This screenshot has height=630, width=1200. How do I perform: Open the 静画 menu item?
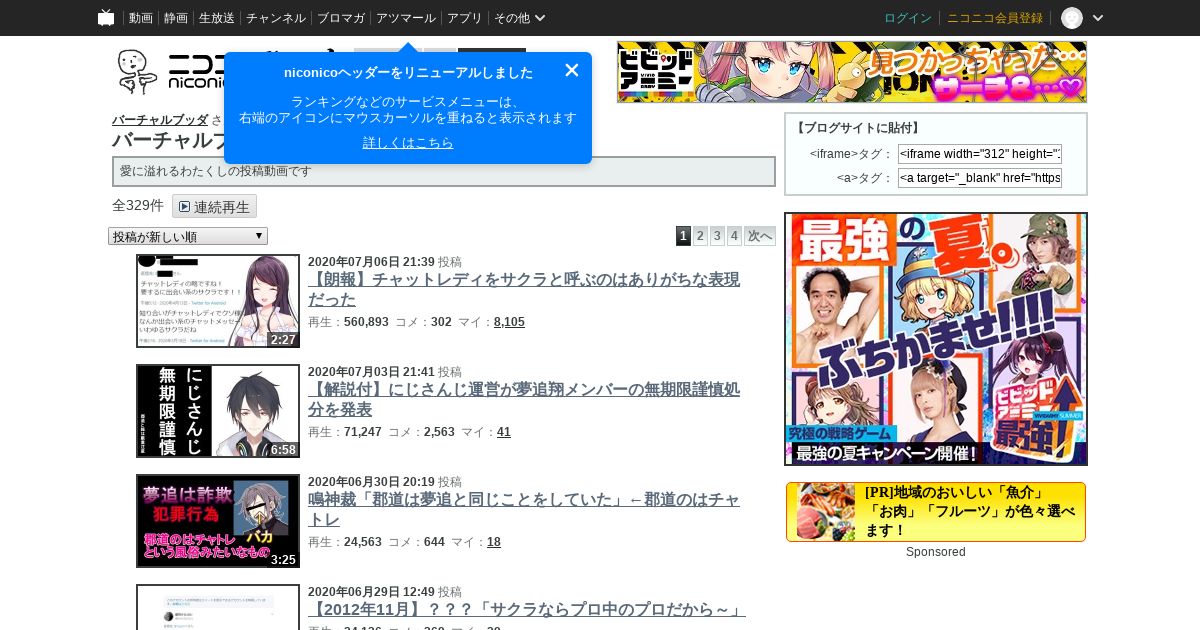(176, 18)
